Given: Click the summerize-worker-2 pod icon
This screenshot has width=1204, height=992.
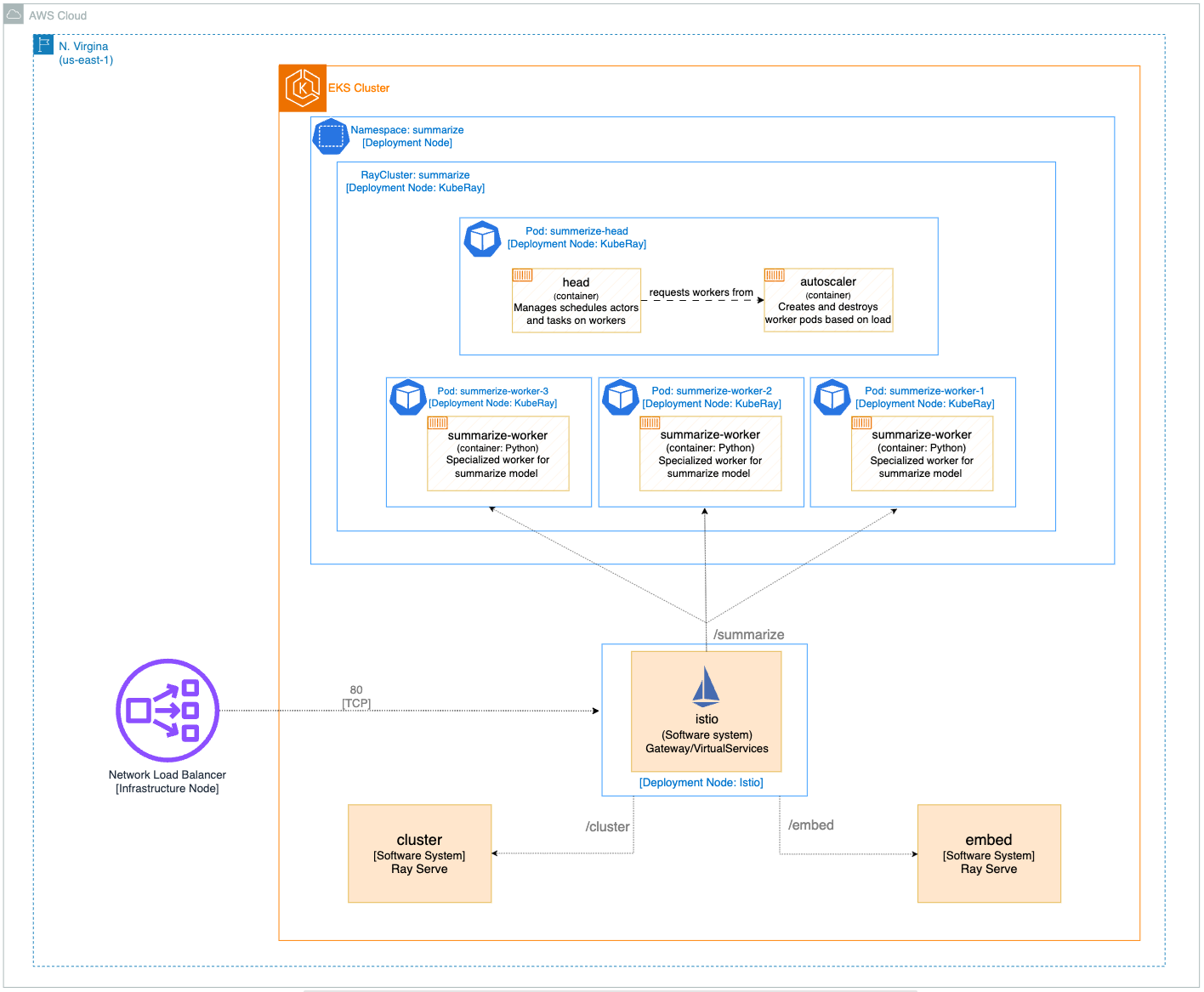Looking at the screenshot, I should coord(621,397).
